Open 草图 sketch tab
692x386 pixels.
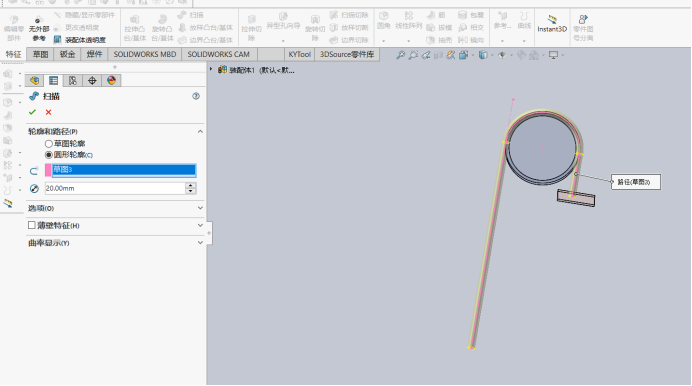[40, 54]
